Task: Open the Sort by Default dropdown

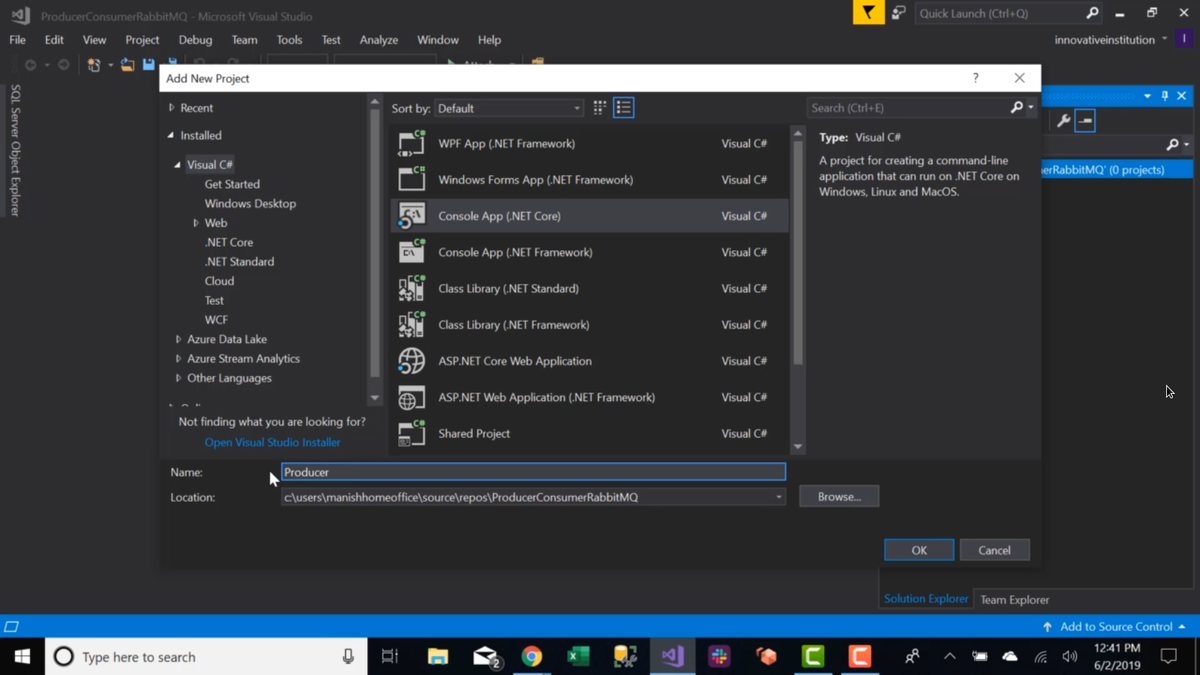Action: click(509, 108)
